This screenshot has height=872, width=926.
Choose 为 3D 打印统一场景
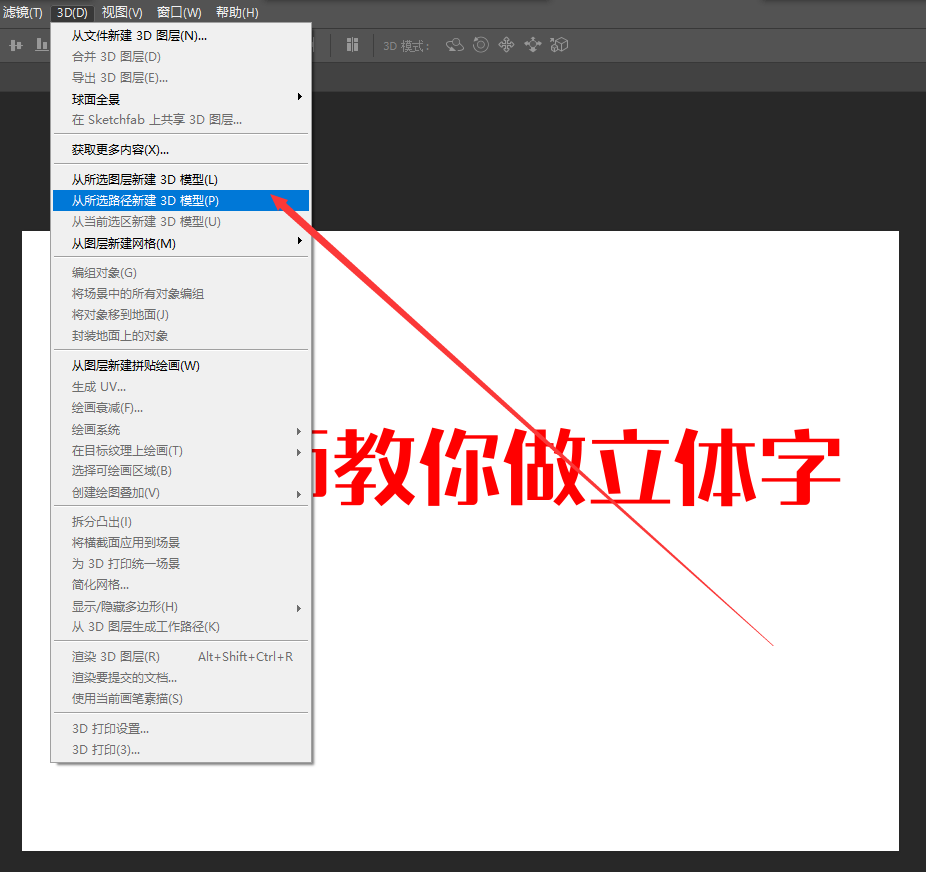pyautogui.click(x=181, y=564)
